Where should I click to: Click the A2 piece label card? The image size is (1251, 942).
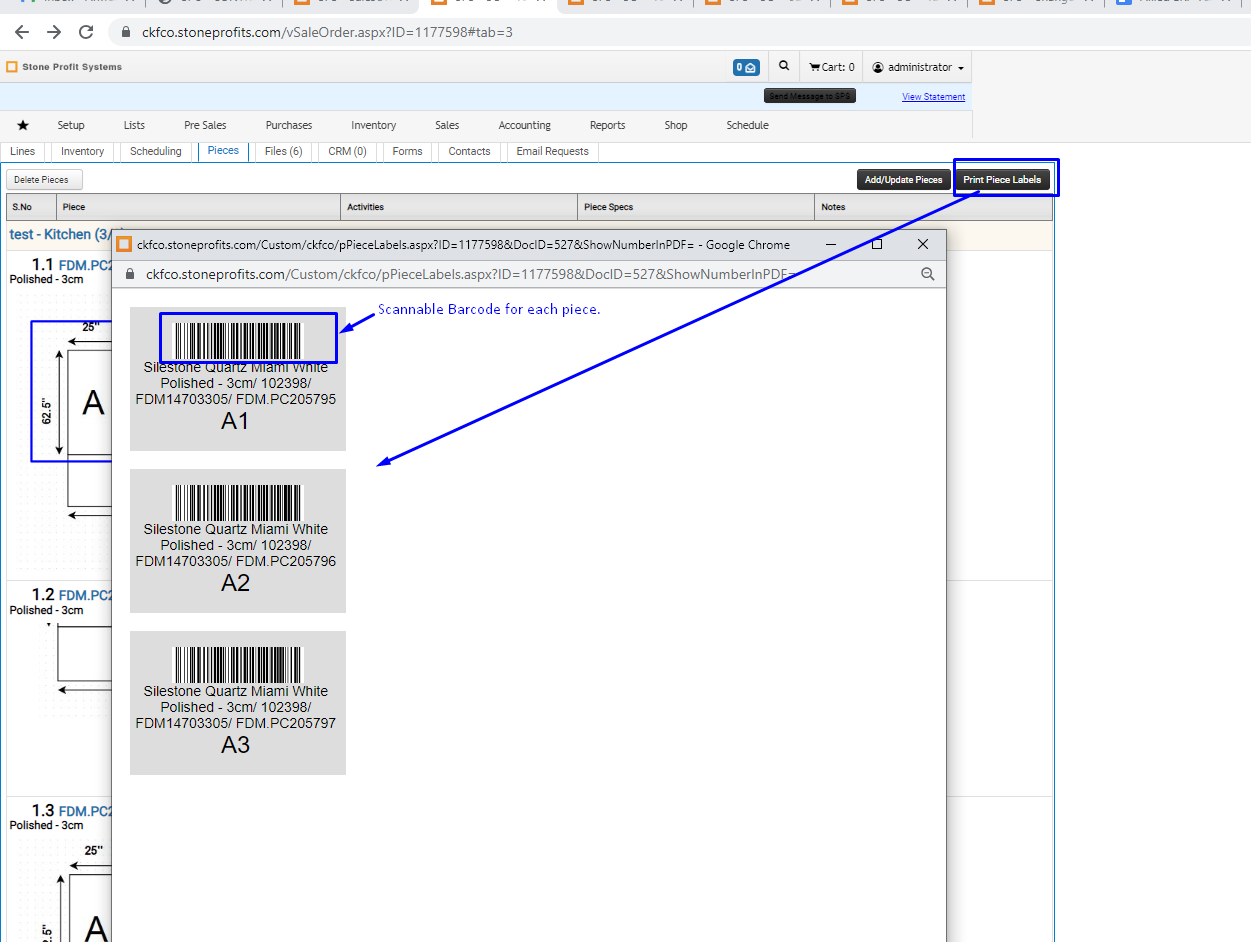pyautogui.click(x=238, y=541)
